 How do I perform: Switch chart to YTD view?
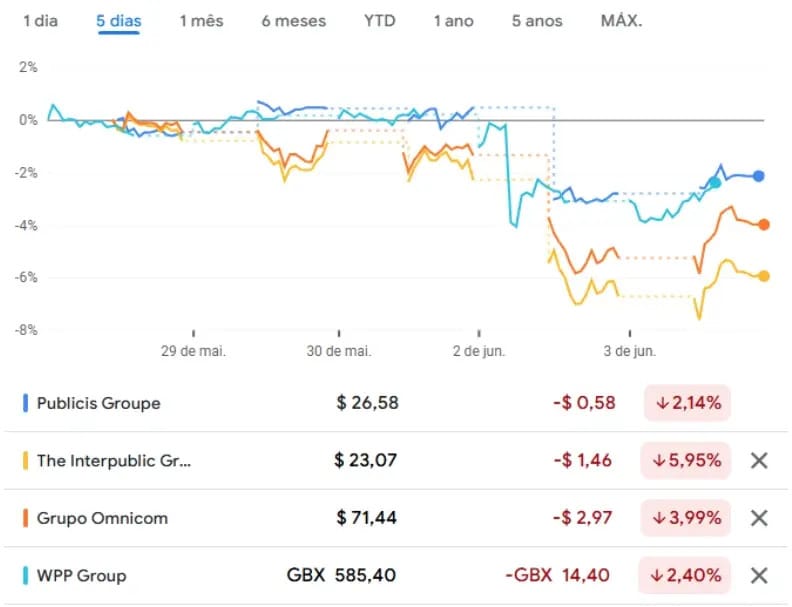(380, 21)
